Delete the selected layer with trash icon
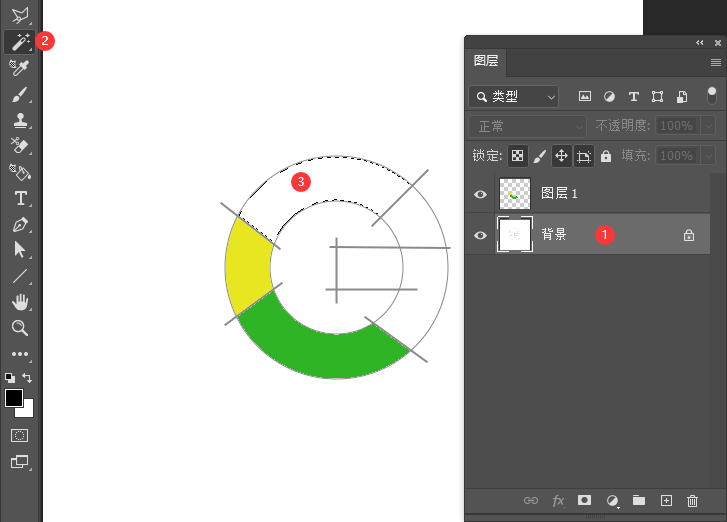This screenshot has width=727, height=522. pos(692,501)
